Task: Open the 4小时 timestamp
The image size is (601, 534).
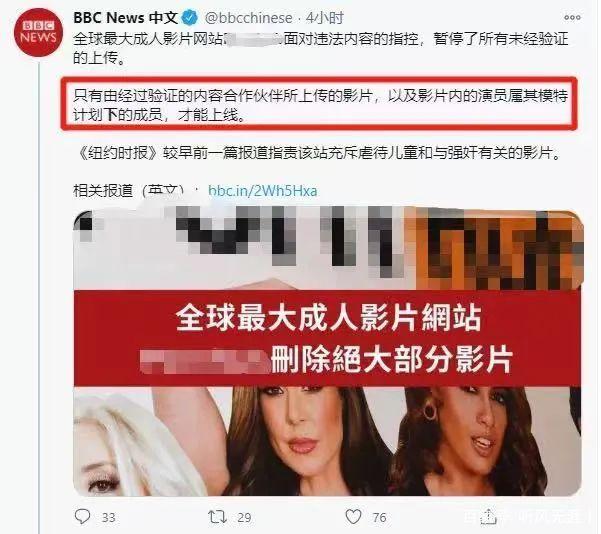Action: [x=324, y=18]
